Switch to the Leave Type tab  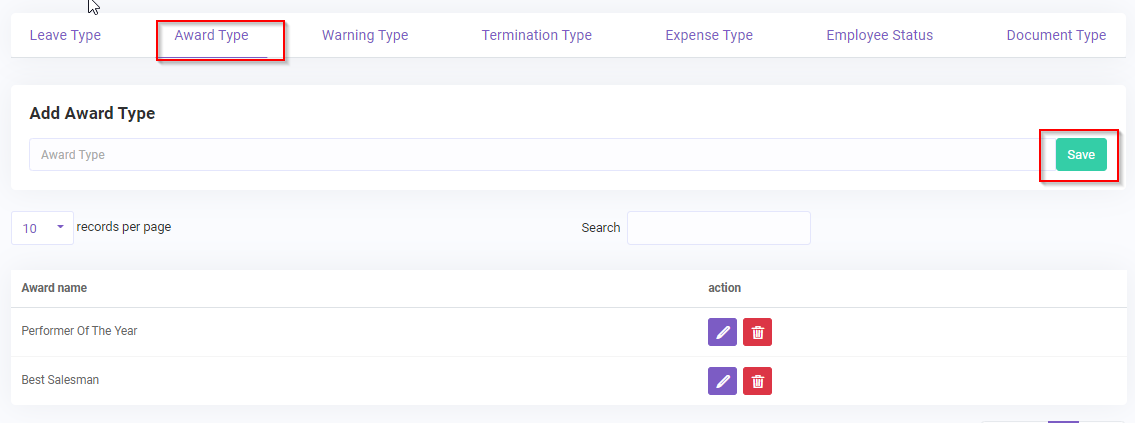[65, 36]
